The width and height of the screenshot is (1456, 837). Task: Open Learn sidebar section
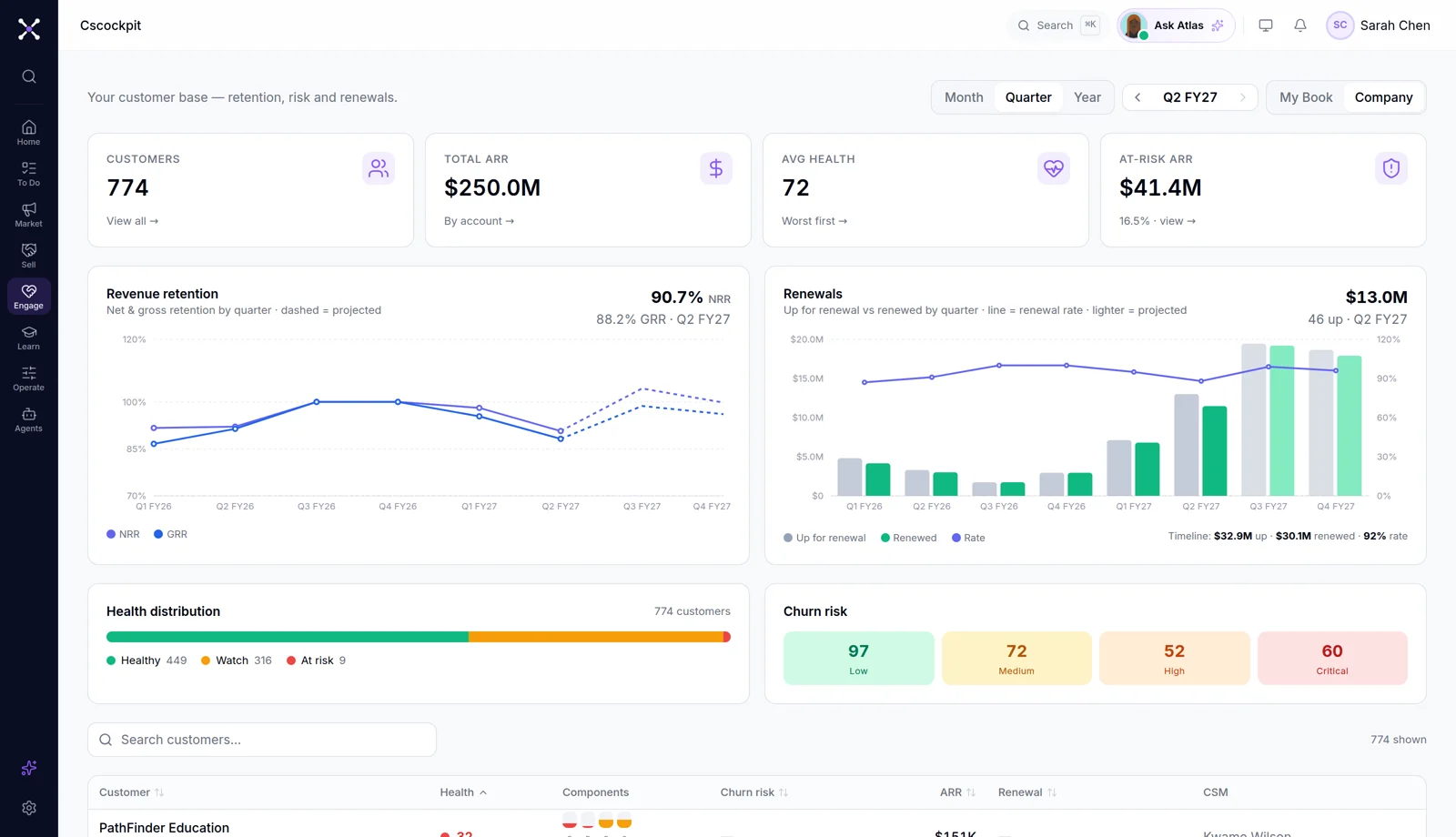click(x=29, y=338)
